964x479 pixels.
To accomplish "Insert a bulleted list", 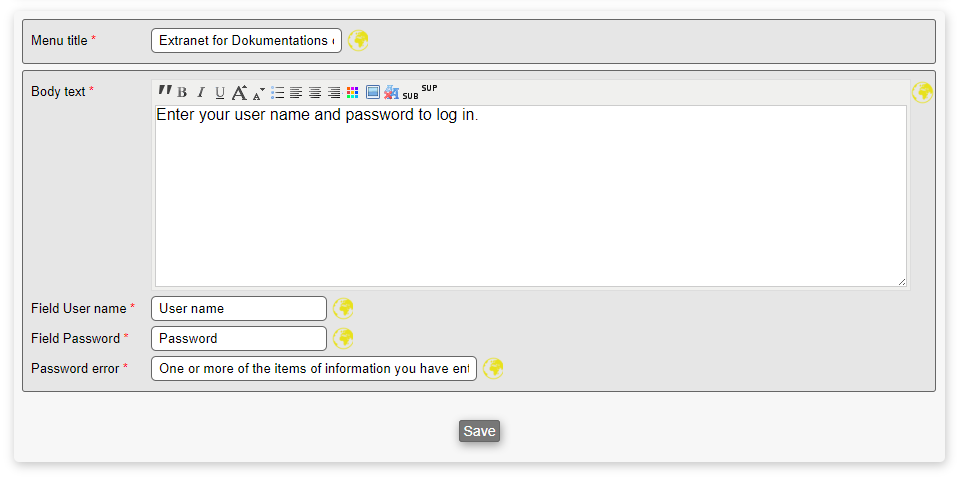I will click(278, 93).
